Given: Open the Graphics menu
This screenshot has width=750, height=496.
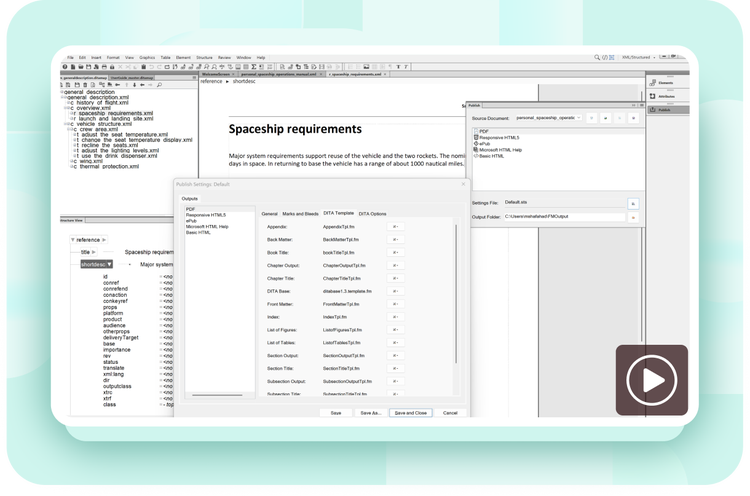Looking at the screenshot, I should 147,57.
